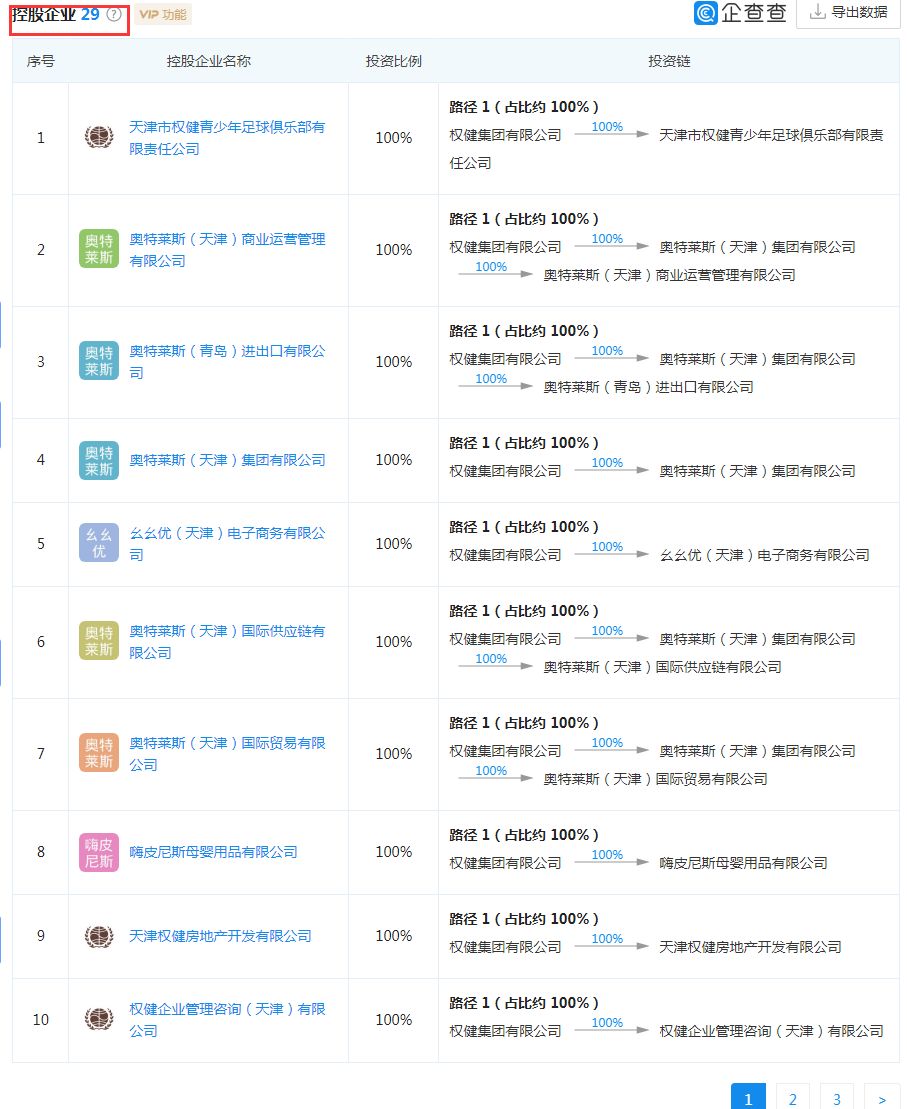The image size is (907, 1109).
Task: Click logo icon of 天津权健房地产开发有限公司
Action: click(x=99, y=936)
